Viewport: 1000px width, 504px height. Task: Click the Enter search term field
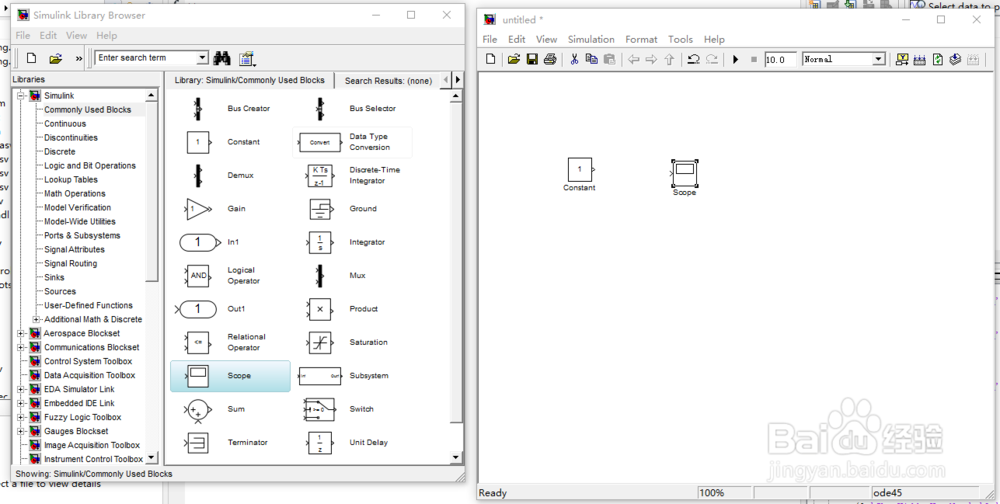click(x=146, y=58)
